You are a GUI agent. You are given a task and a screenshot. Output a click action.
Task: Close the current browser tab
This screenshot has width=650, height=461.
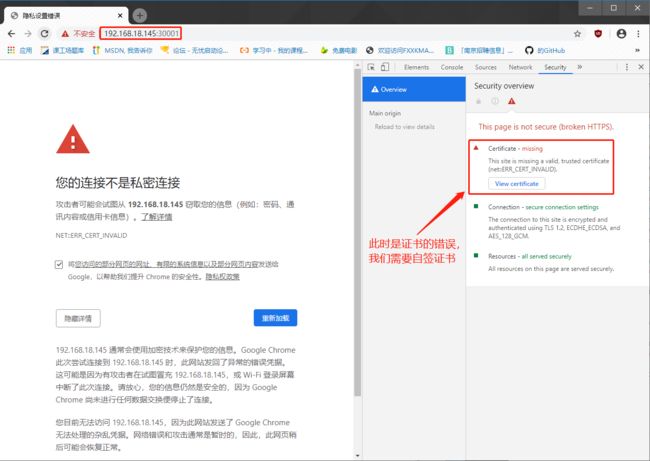click(120, 15)
